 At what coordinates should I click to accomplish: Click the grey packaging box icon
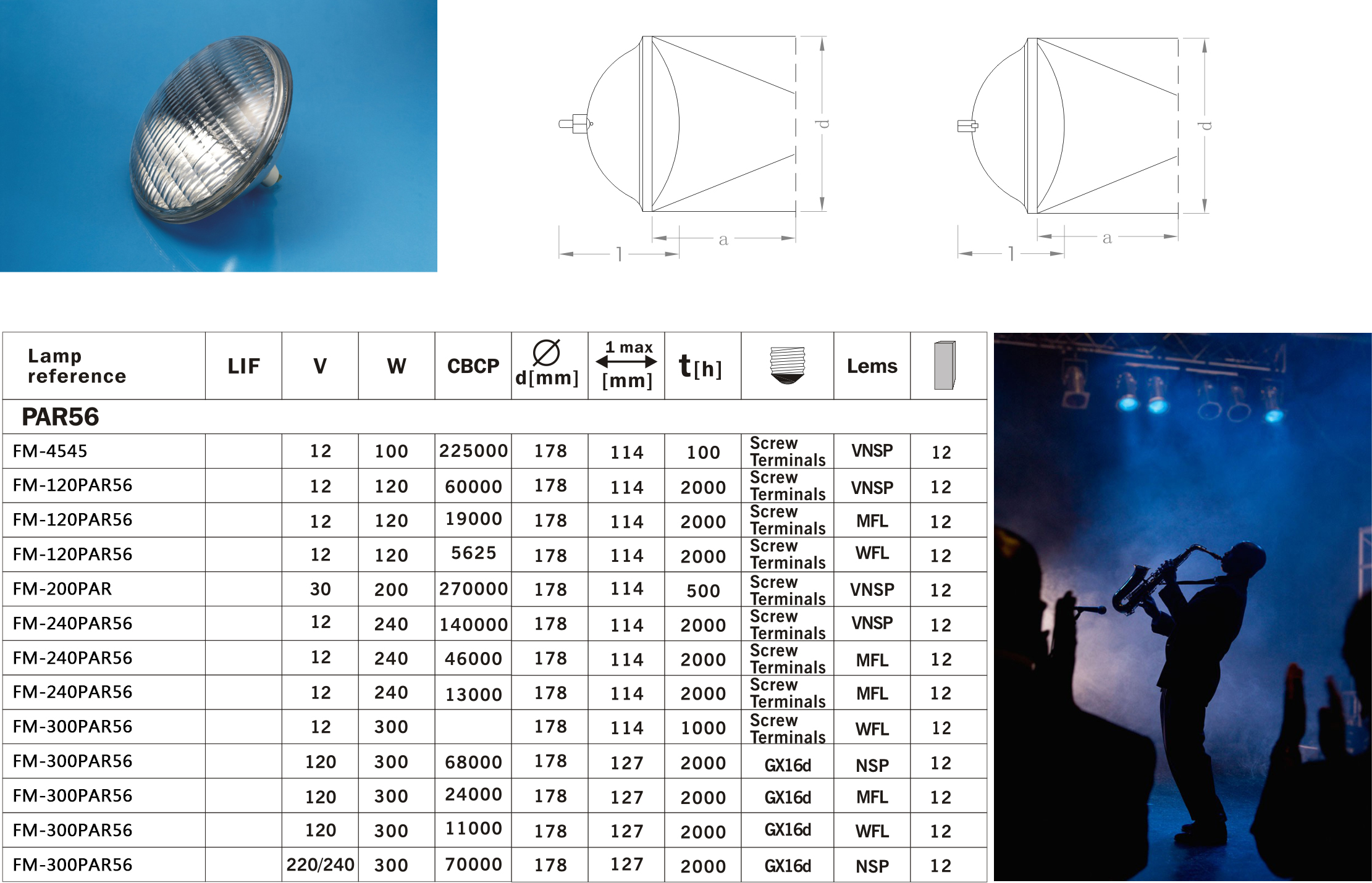click(945, 365)
